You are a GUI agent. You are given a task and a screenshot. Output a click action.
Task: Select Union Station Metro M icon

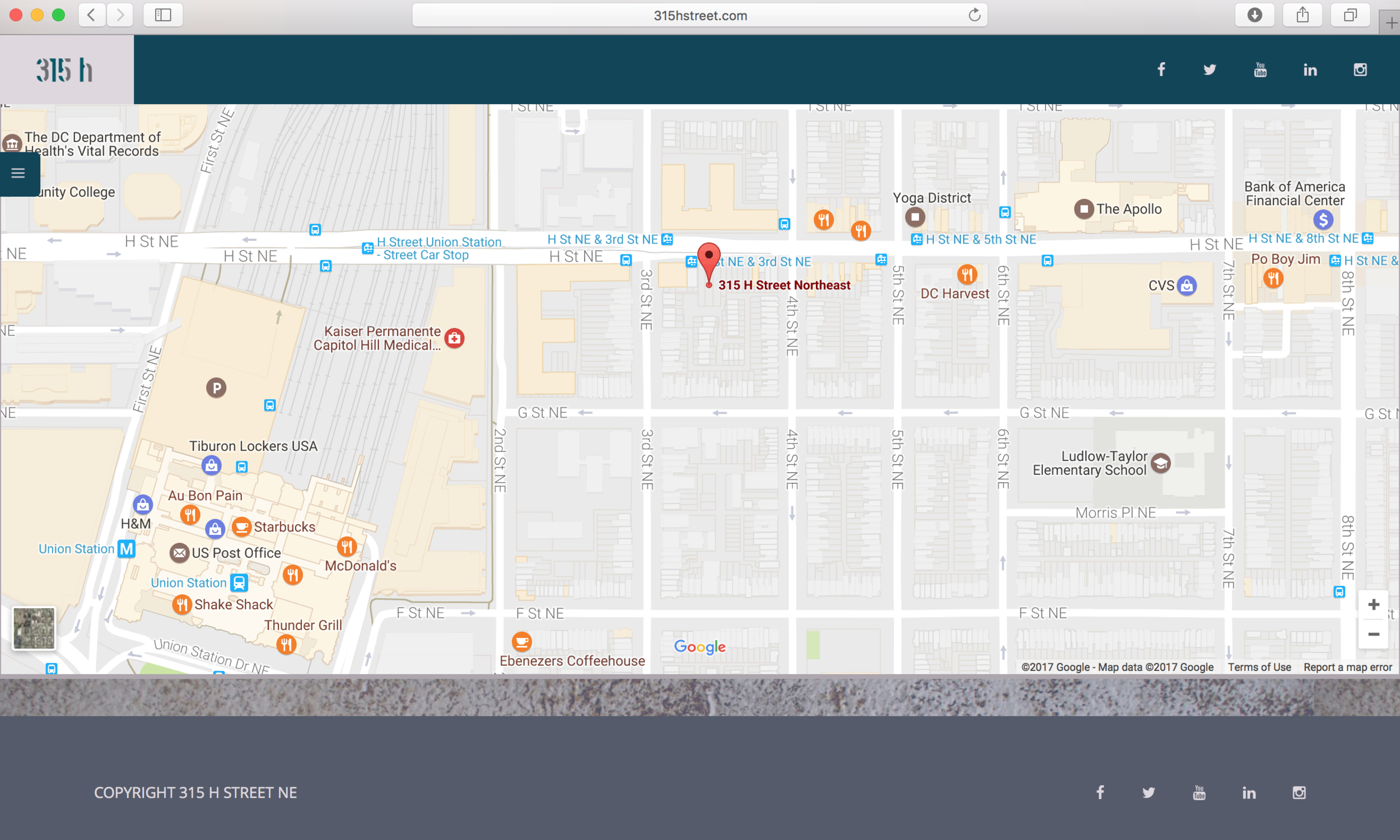[126, 548]
